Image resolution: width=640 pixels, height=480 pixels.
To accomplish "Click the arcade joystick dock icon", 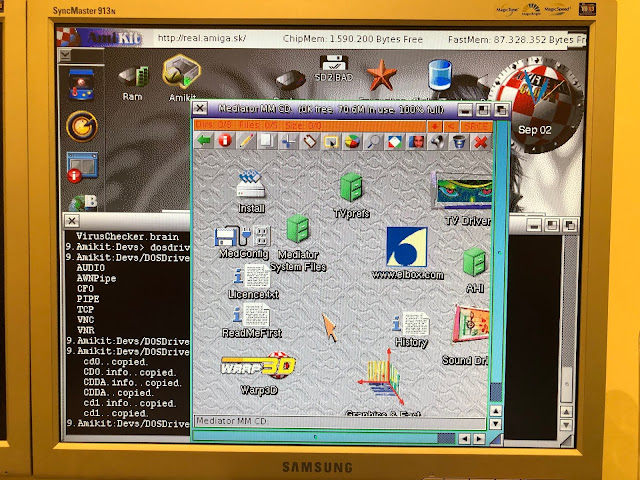I will (82, 85).
